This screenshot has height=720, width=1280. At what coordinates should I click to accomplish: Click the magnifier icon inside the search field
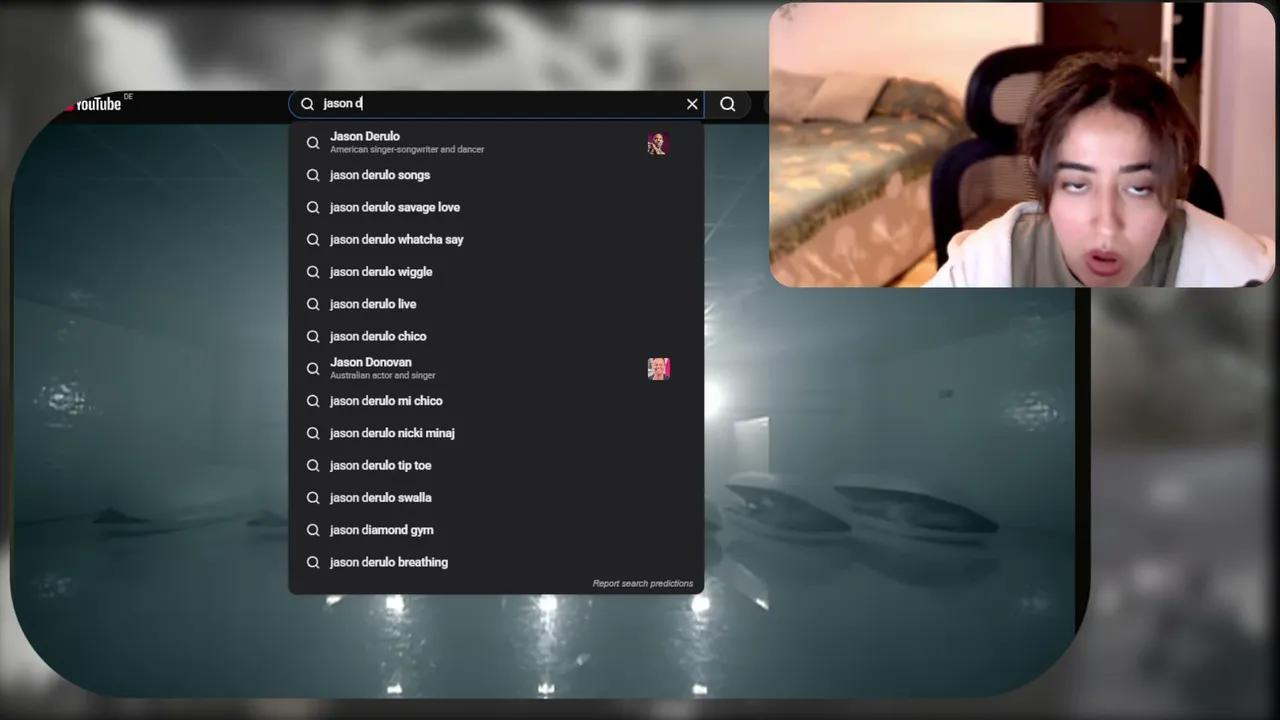click(x=308, y=104)
